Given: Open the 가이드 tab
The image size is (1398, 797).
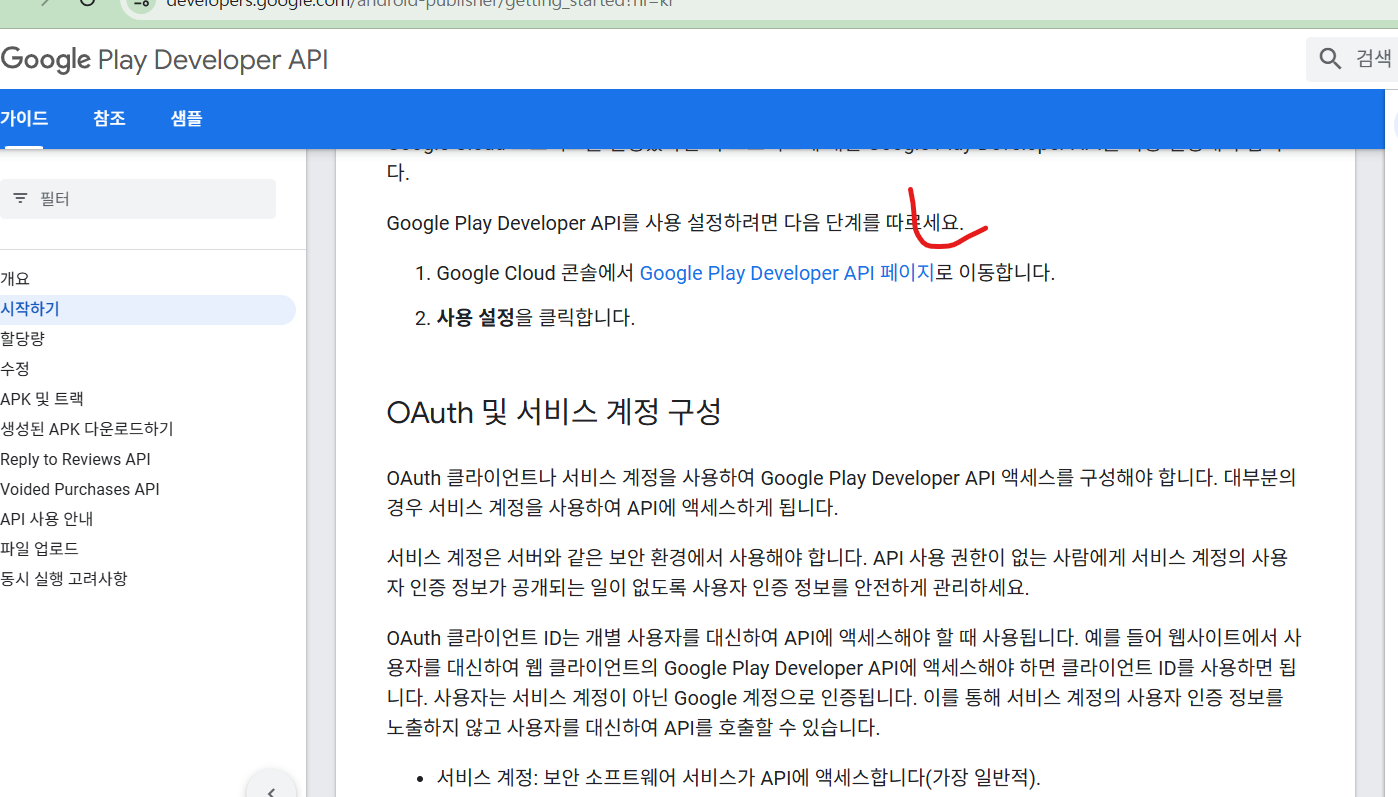Looking at the screenshot, I should [24, 118].
